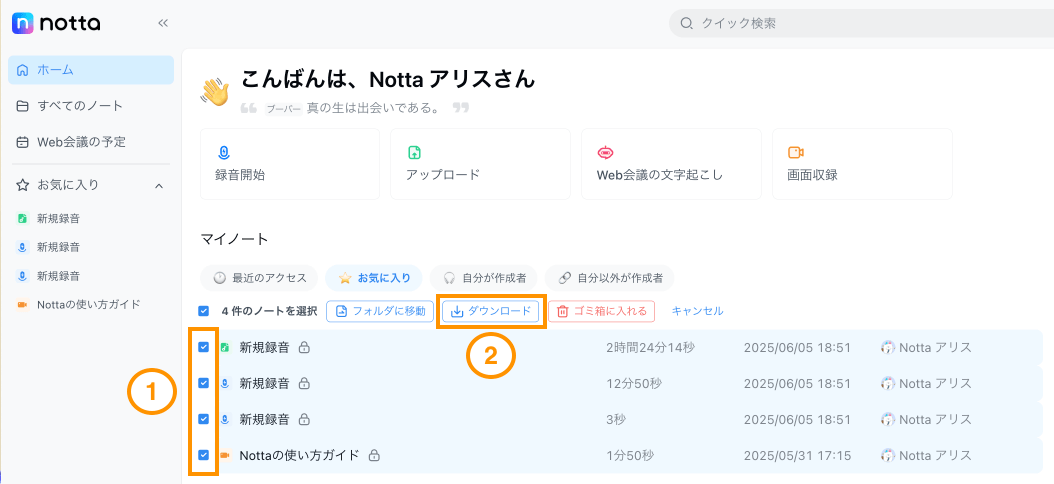The height and width of the screenshot is (484, 1054).
Task: Click the magnifier icon in search bar
Action: [x=686, y=24]
